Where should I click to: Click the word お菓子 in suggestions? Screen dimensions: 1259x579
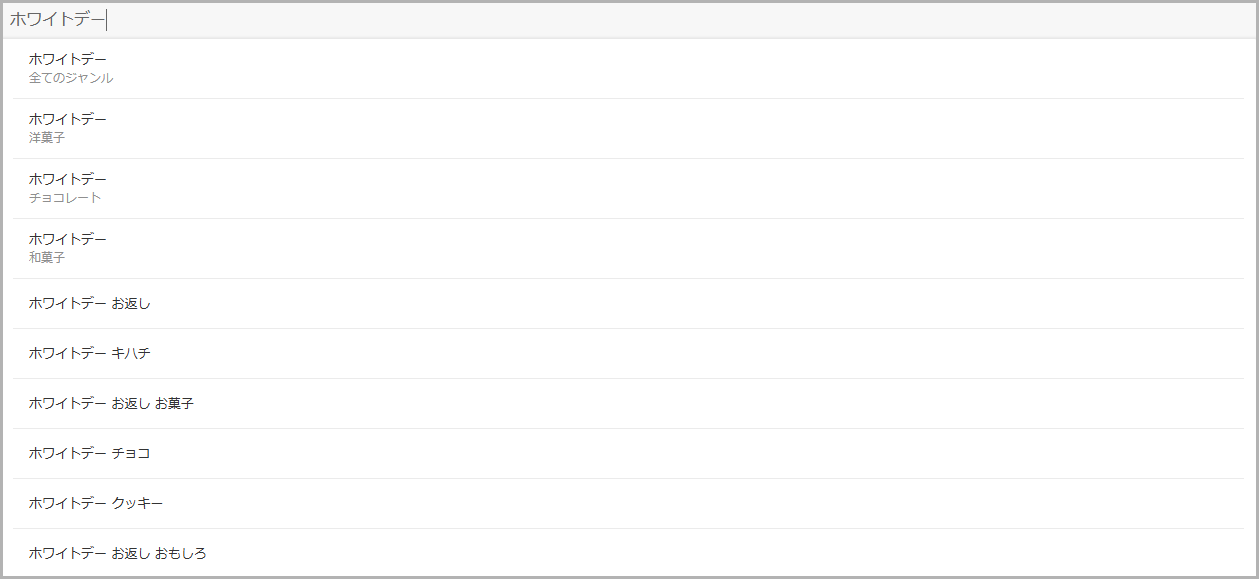click(x=174, y=403)
